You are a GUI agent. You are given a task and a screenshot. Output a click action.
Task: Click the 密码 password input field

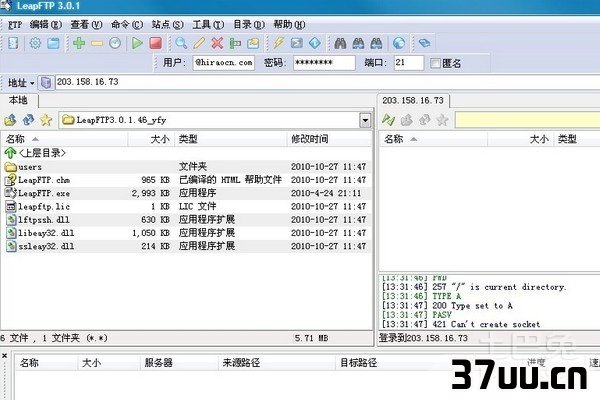324,63
